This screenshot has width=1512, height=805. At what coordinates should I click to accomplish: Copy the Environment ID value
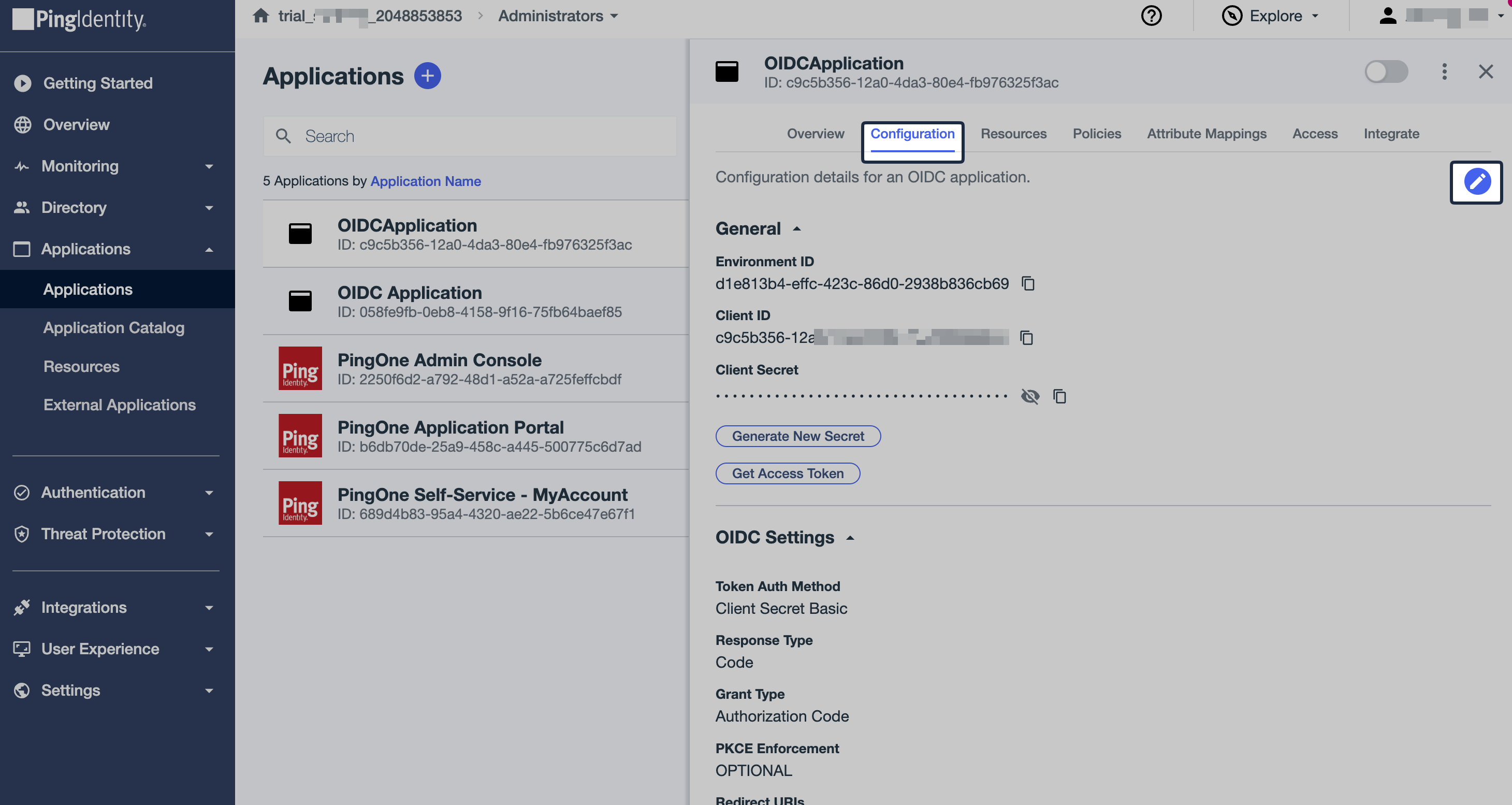(1028, 283)
